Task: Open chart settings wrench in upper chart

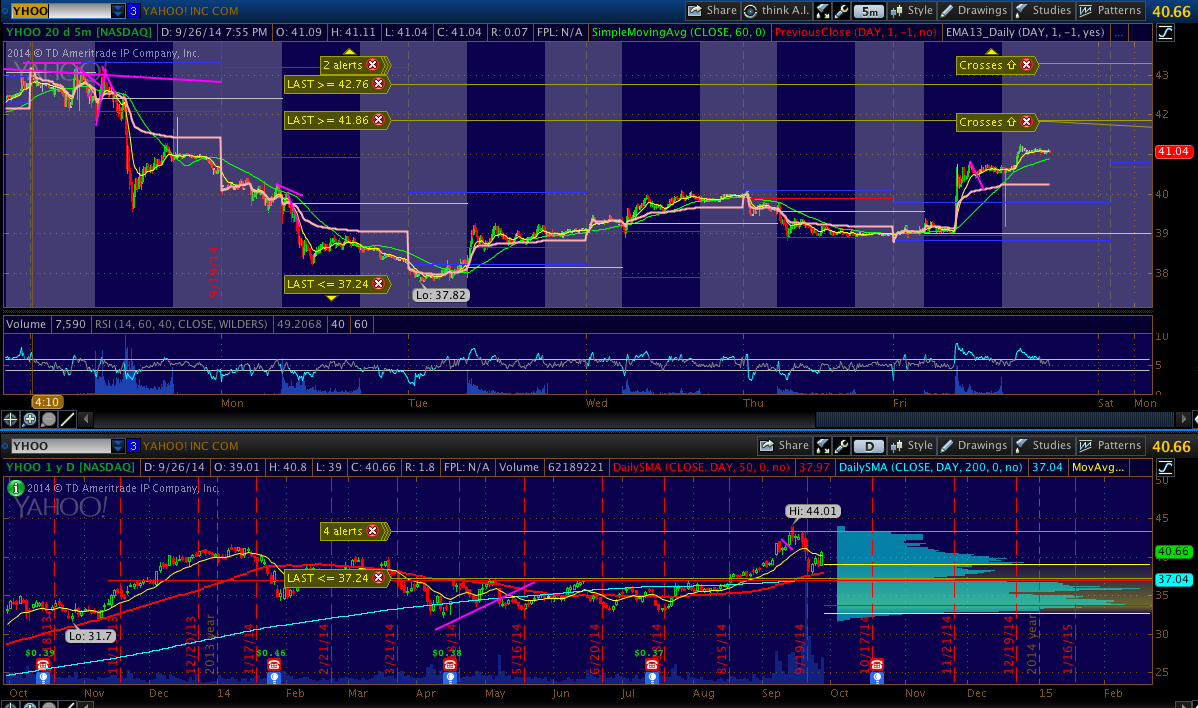Action: [x=842, y=11]
